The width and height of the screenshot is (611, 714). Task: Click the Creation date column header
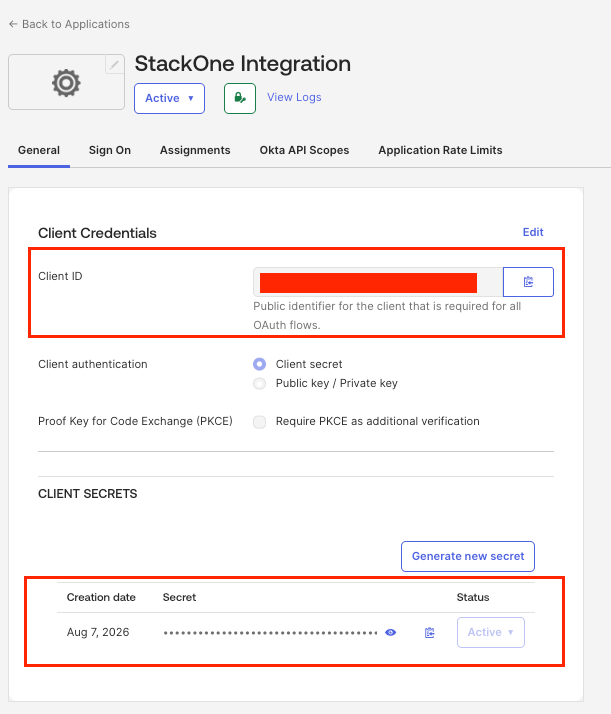(101, 597)
